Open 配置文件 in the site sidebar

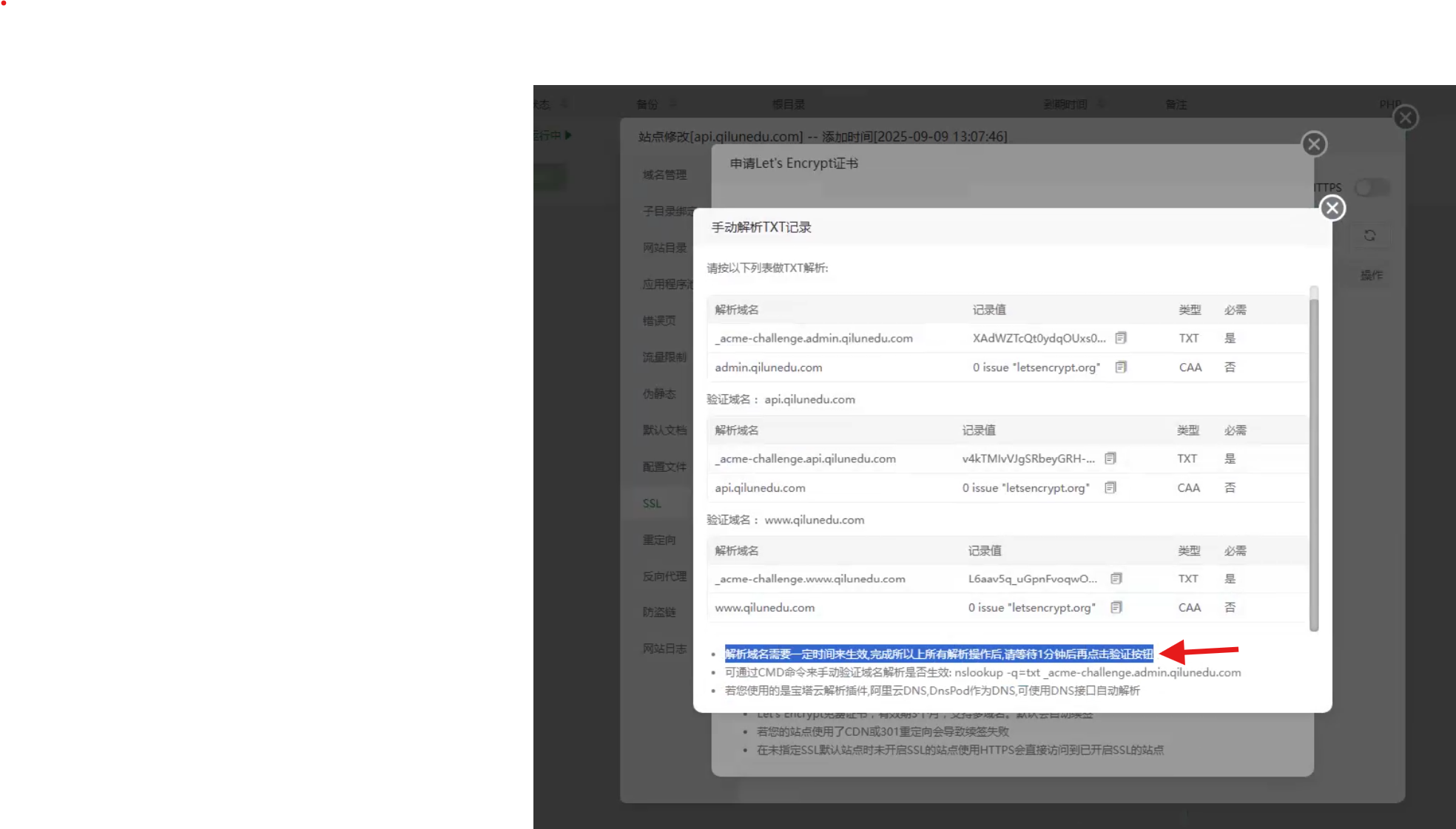(x=664, y=467)
